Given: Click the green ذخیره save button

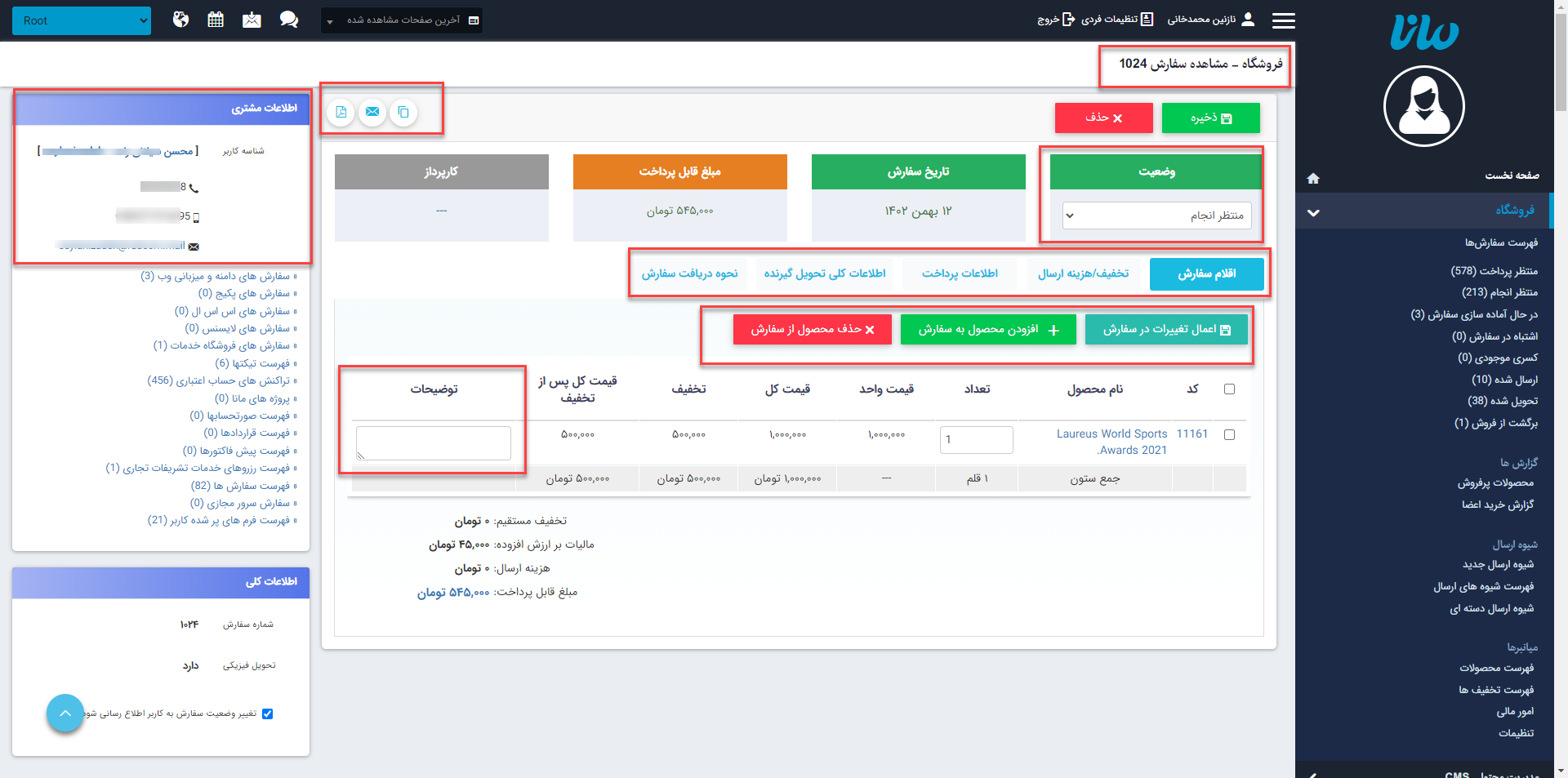Looking at the screenshot, I should coord(1210,118).
